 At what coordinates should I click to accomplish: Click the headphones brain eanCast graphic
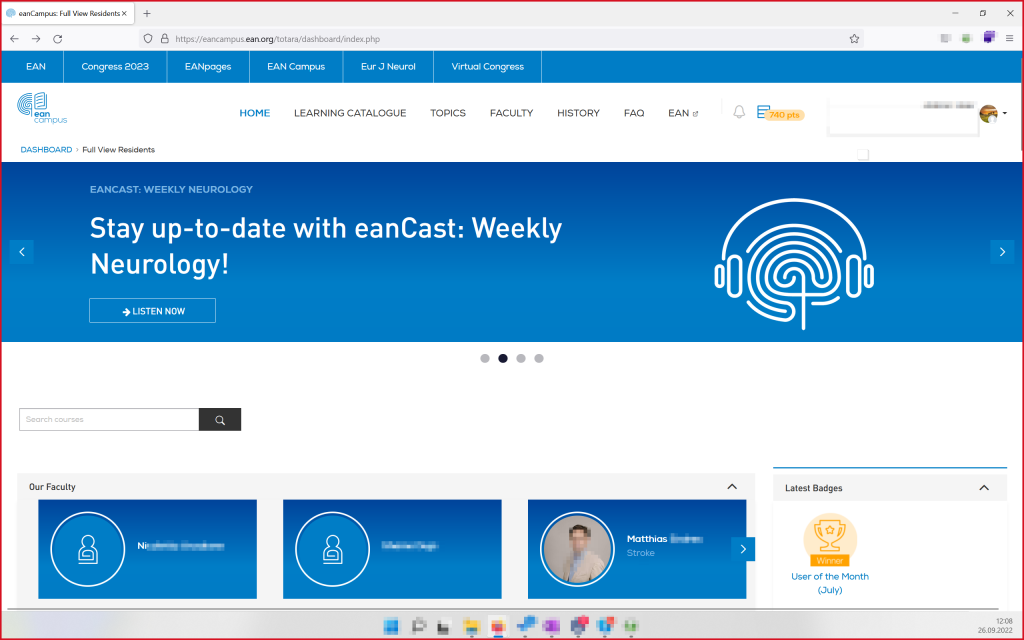(x=794, y=263)
